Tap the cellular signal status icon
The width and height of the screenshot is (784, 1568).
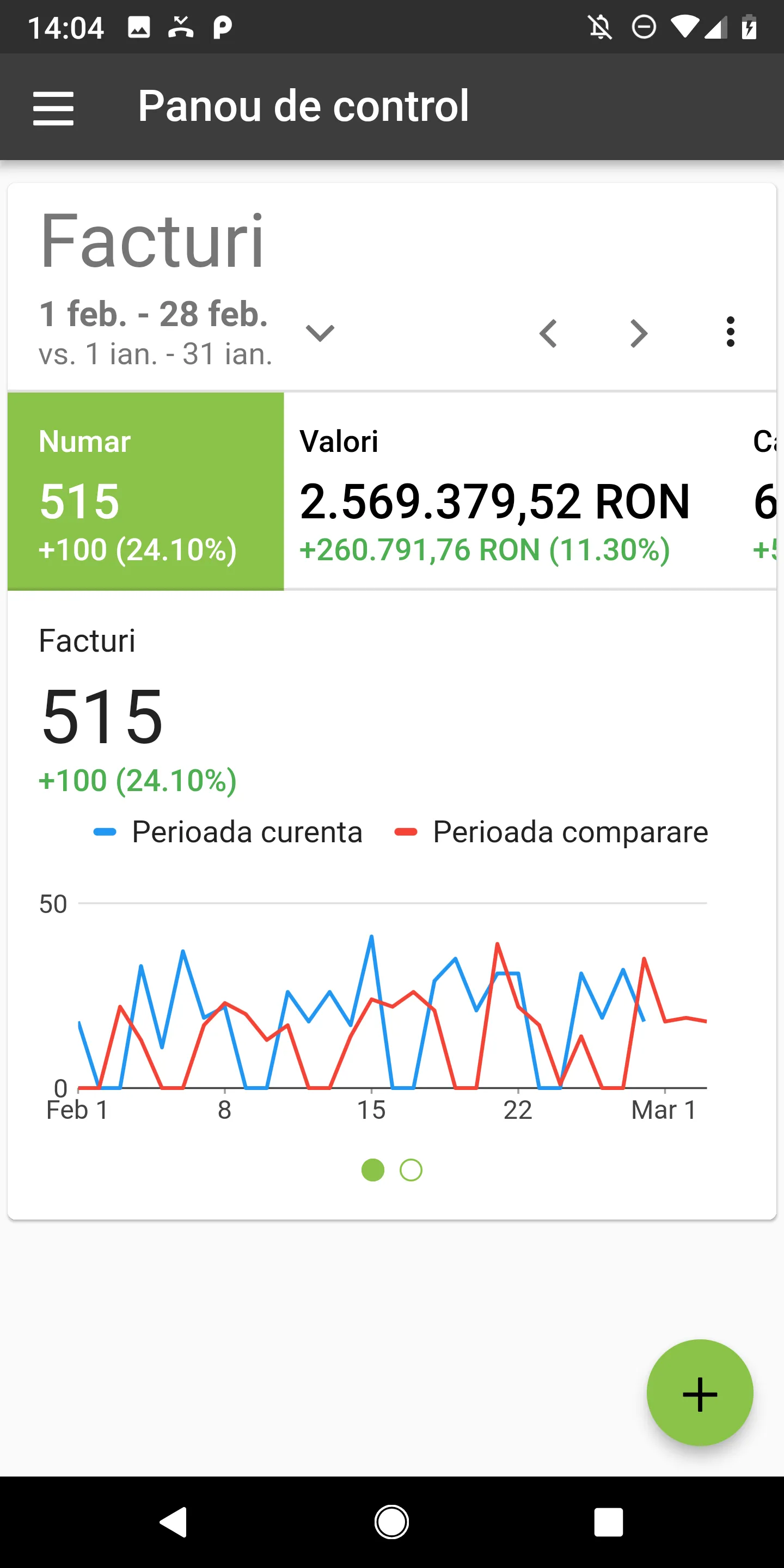point(716,27)
